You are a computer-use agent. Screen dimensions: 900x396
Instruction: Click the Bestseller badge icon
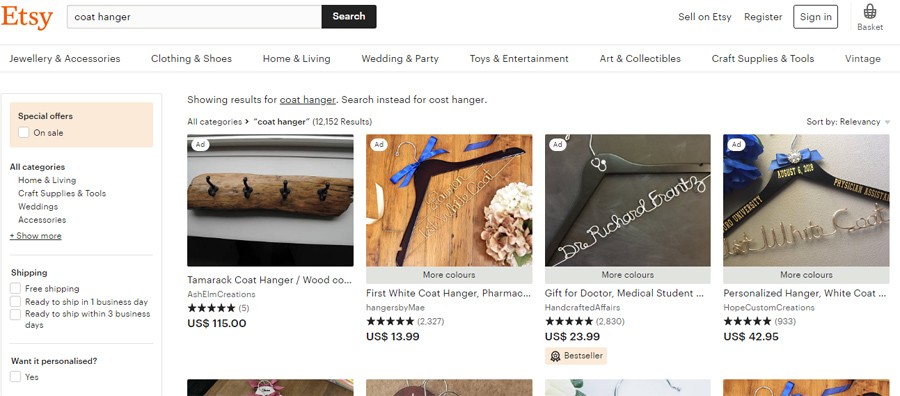[x=555, y=356]
